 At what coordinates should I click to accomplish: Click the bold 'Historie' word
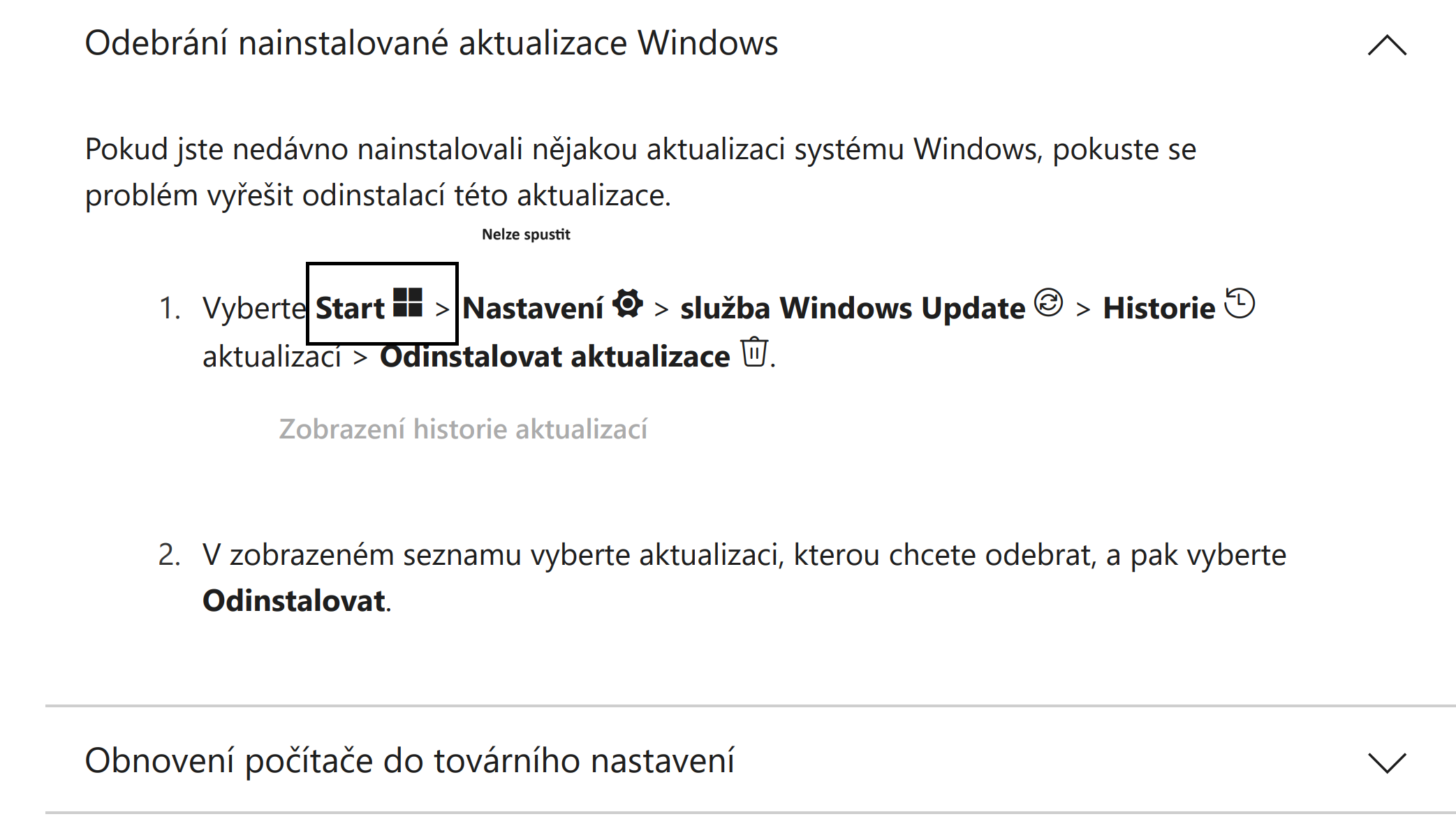coord(1159,308)
